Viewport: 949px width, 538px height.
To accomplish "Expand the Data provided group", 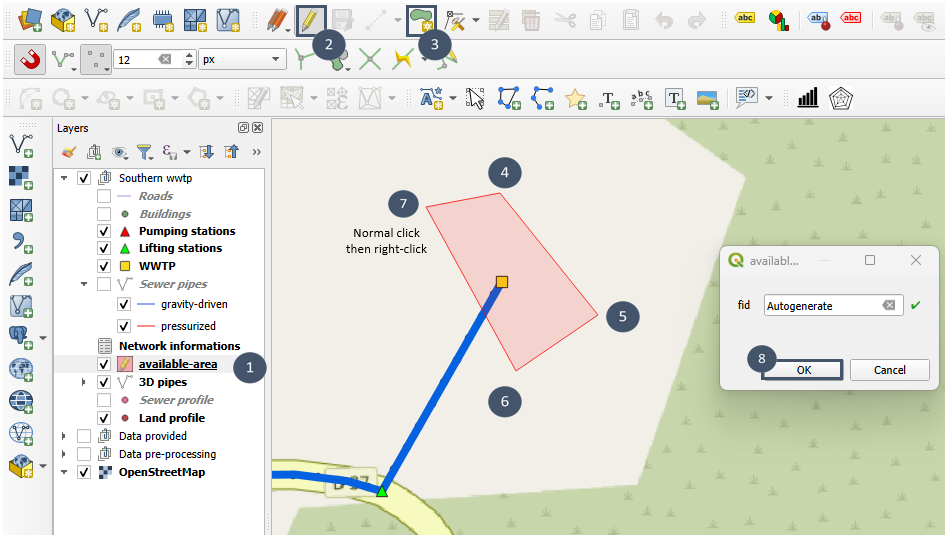I will [64, 436].
